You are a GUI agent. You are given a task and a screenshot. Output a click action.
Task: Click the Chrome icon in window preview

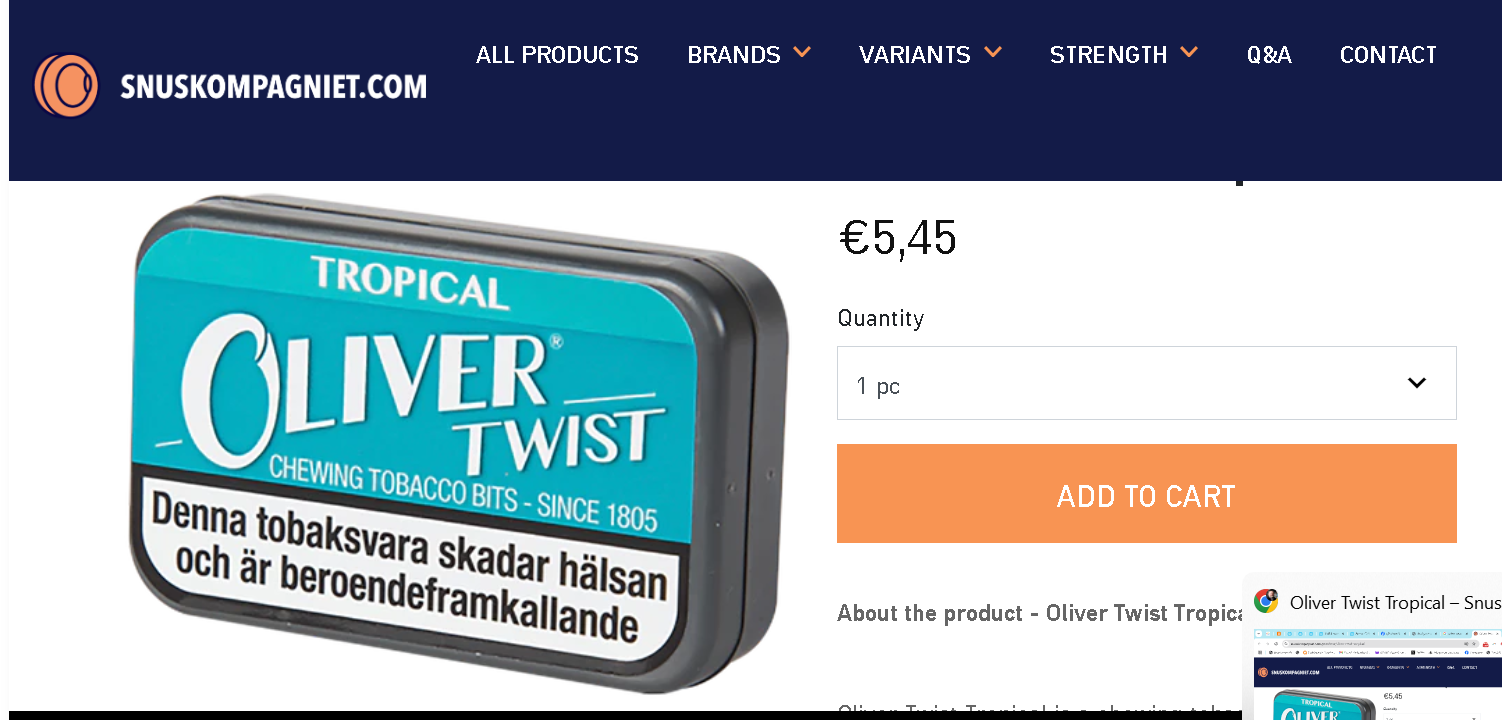[1266, 601]
